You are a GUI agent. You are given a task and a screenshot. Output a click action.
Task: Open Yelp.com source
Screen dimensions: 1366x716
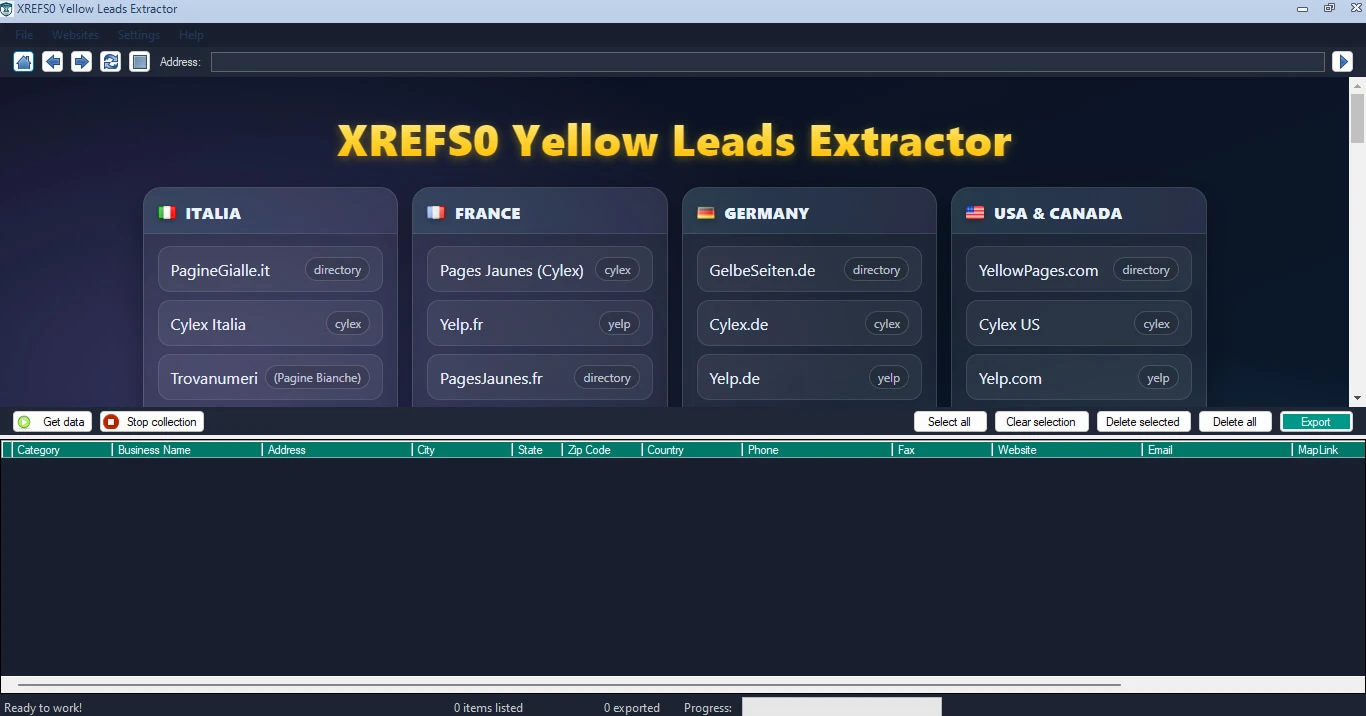tap(1078, 378)
